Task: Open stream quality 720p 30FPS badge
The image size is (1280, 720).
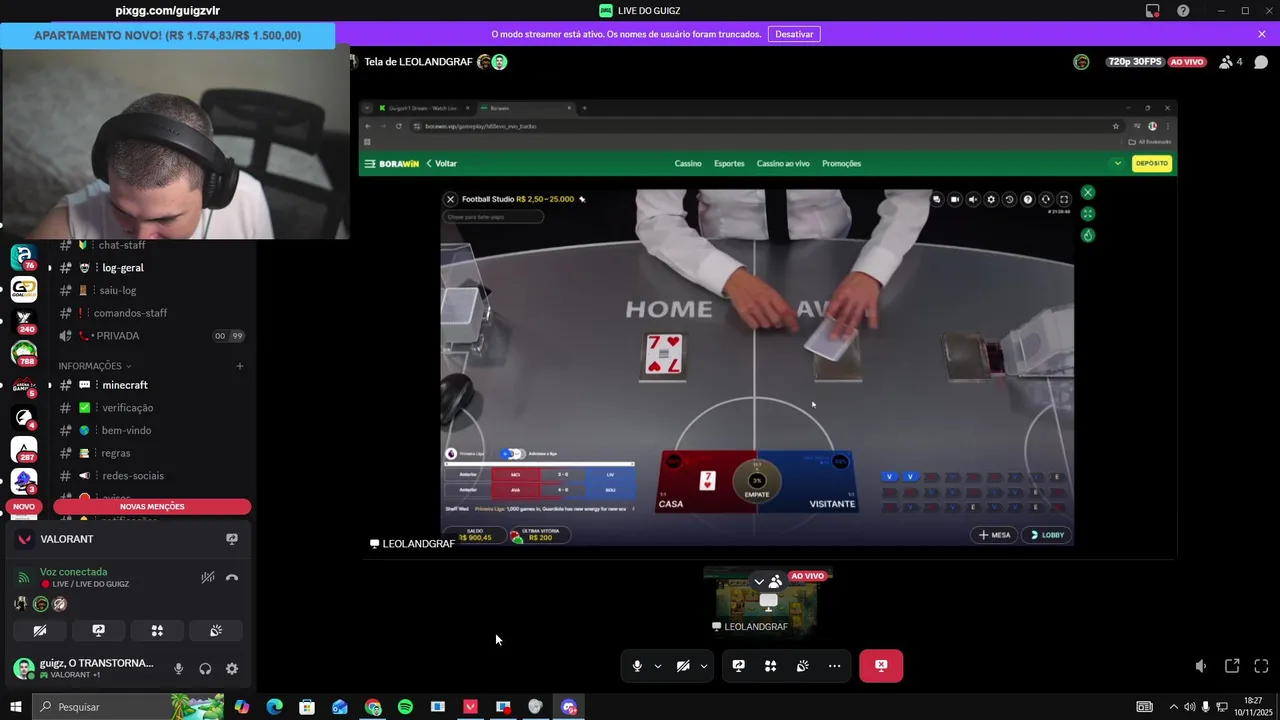Action: point(1135,62)
